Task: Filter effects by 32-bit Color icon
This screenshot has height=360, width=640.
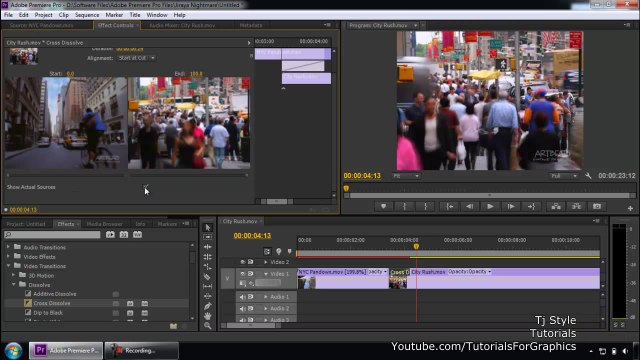Action: tap(124, 235)
